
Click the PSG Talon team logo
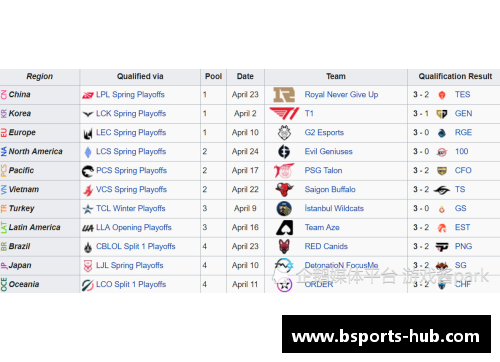[x=284, y=171]
